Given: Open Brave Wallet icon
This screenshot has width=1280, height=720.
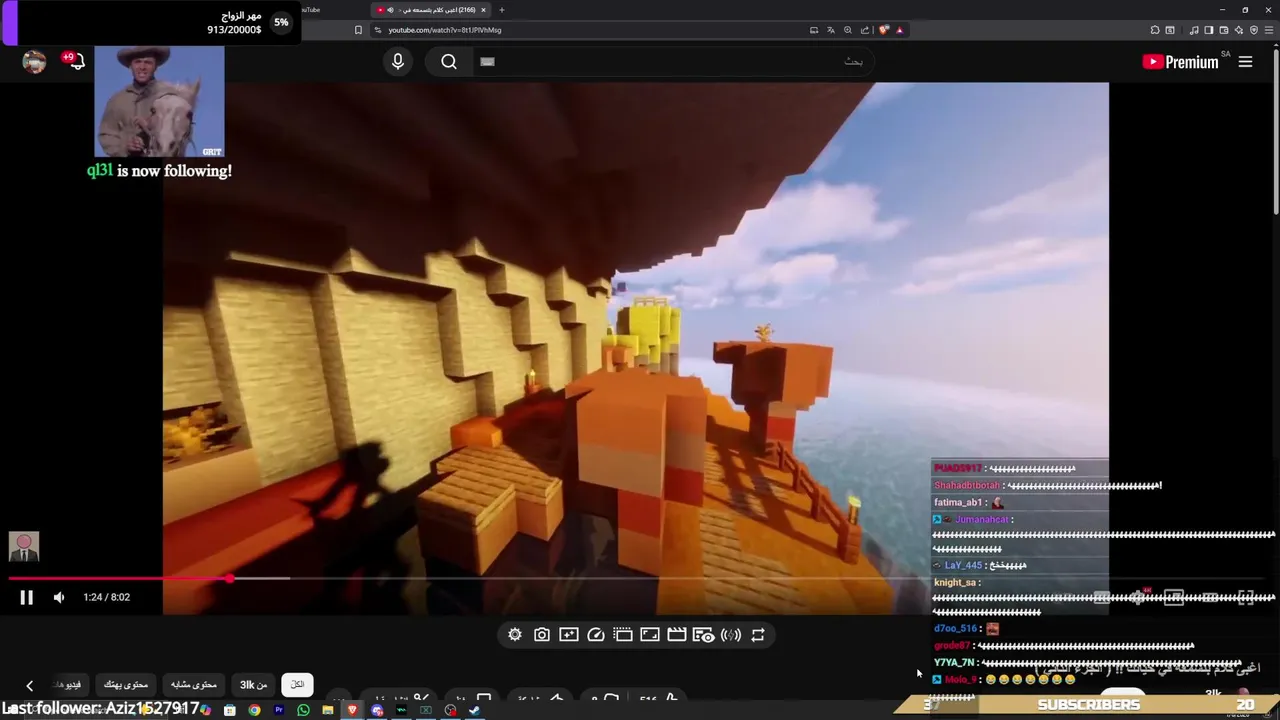Looking at the screenshot, I should pyautogui.click(x=1223, y=30).
